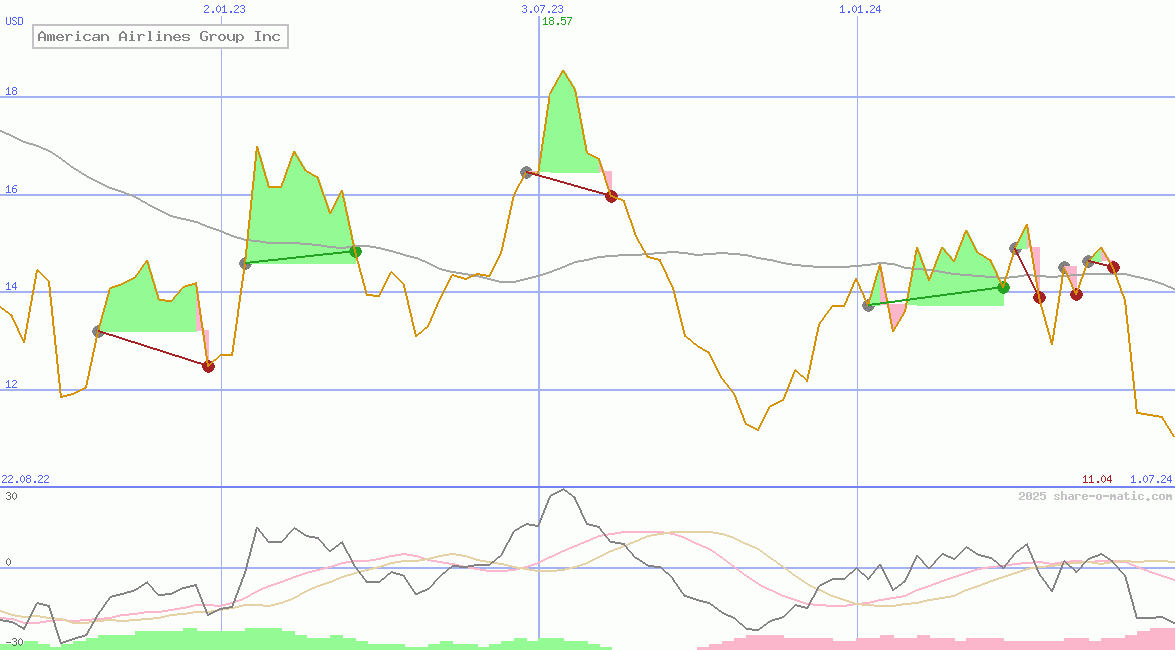The image size is (1175, 650).
Task: Click the -30 indicator axis label
Action: (14, 643)
